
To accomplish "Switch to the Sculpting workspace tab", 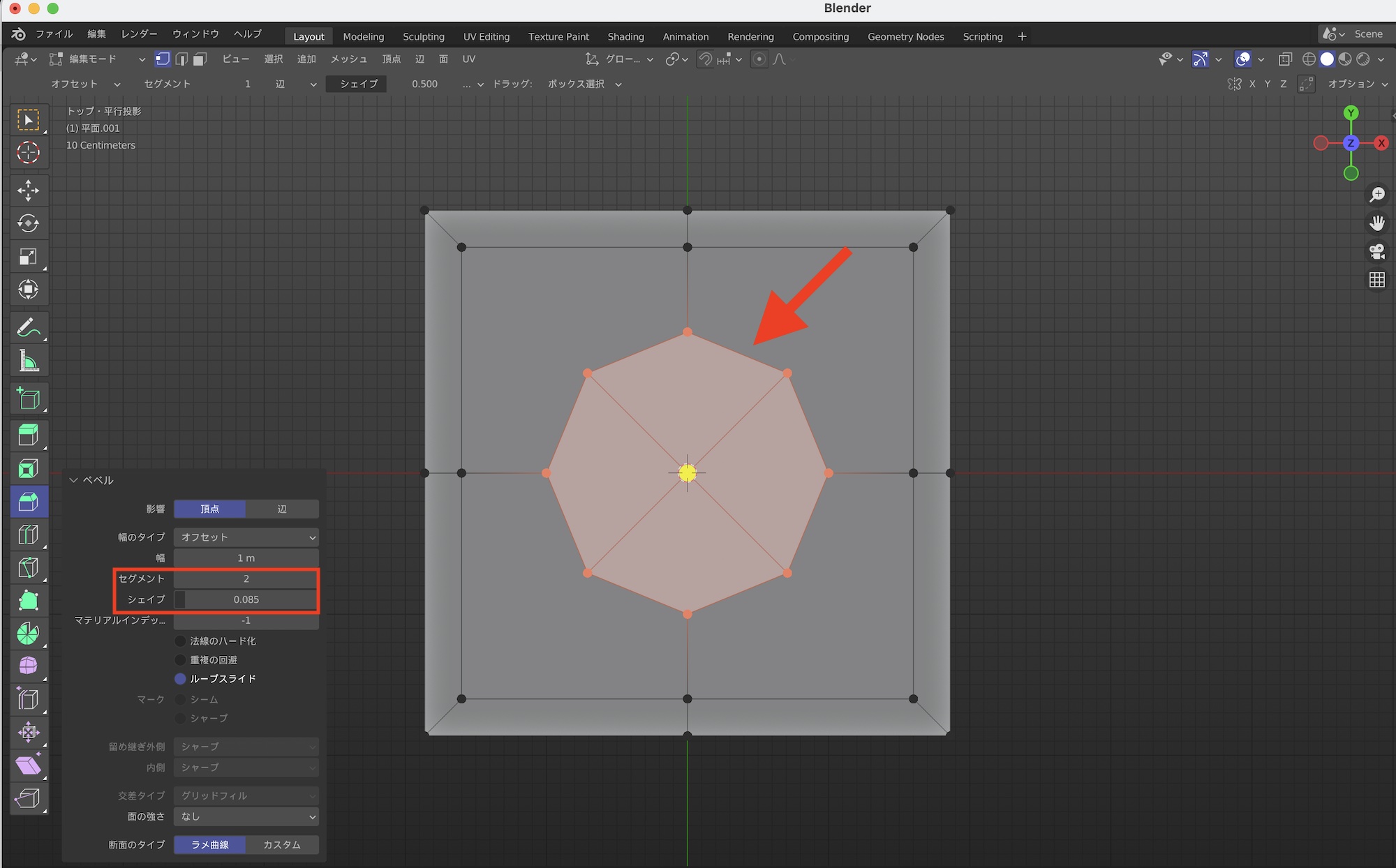I will (x=423, y=36).
